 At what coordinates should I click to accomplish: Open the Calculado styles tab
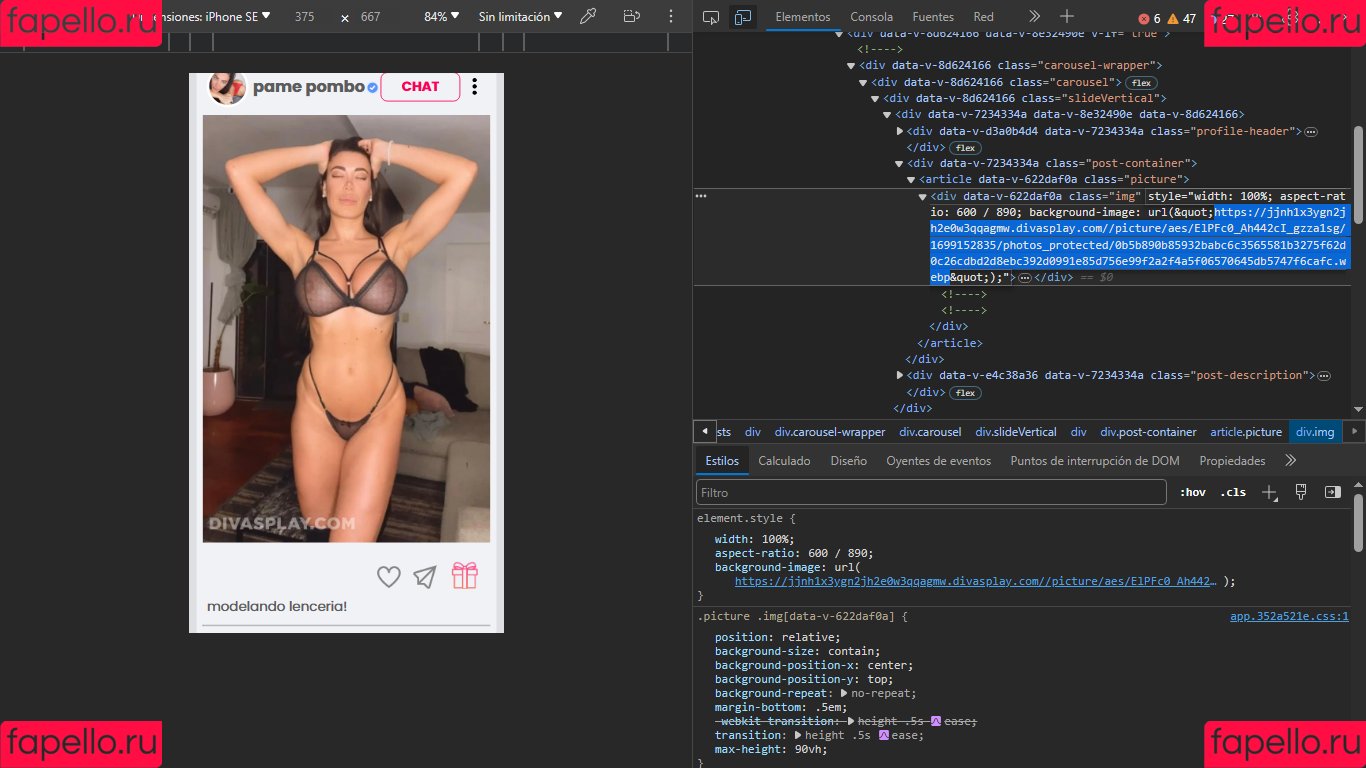[x=784, y=460]
